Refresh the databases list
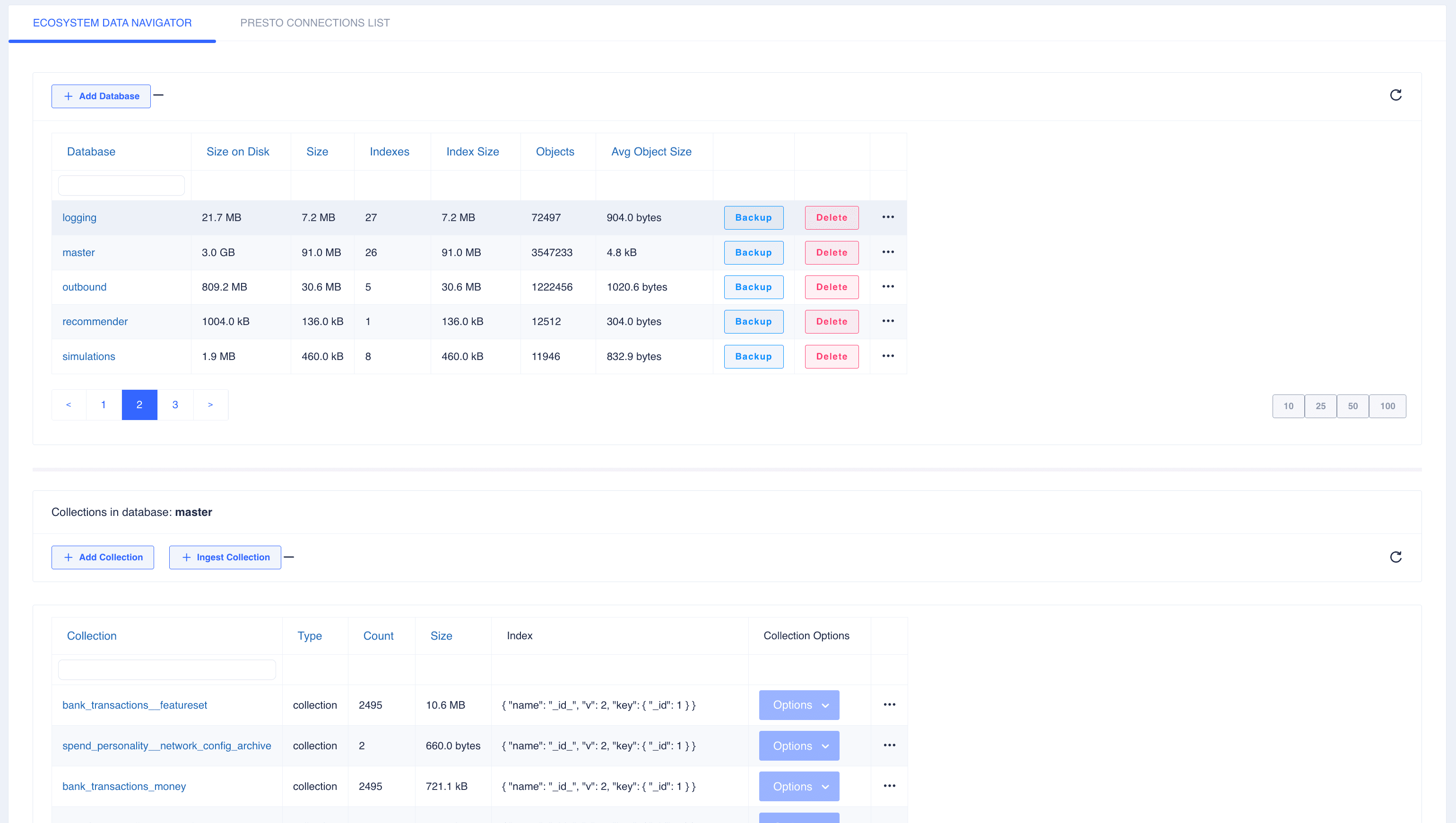 point(1395,95)
